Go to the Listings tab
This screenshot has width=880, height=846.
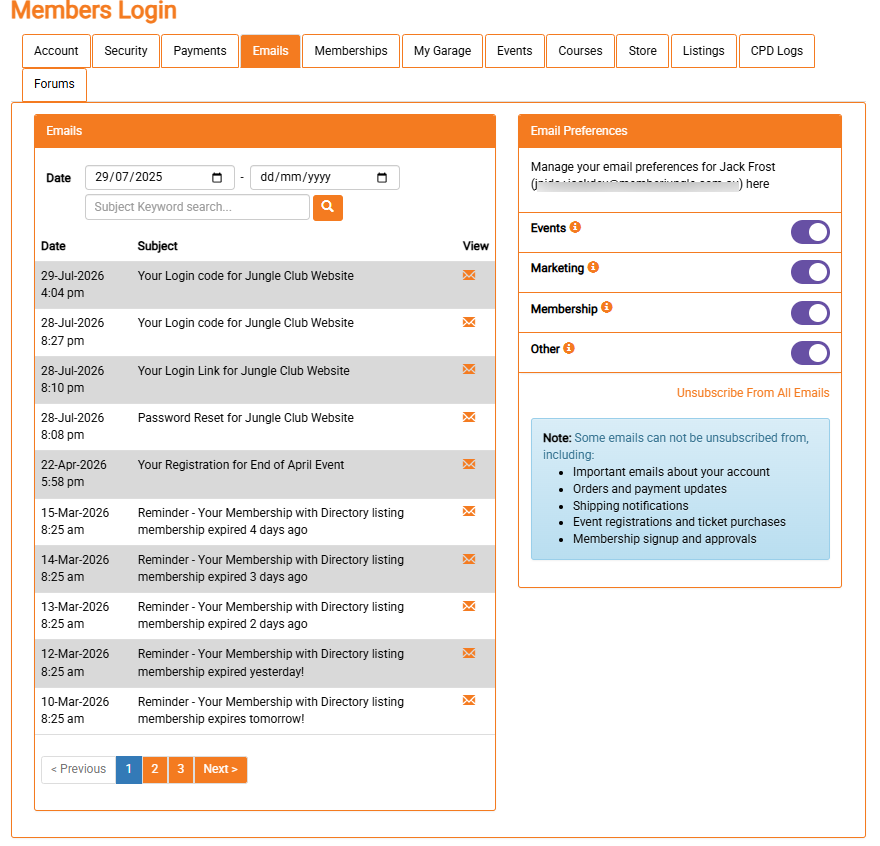coord(704,51)
